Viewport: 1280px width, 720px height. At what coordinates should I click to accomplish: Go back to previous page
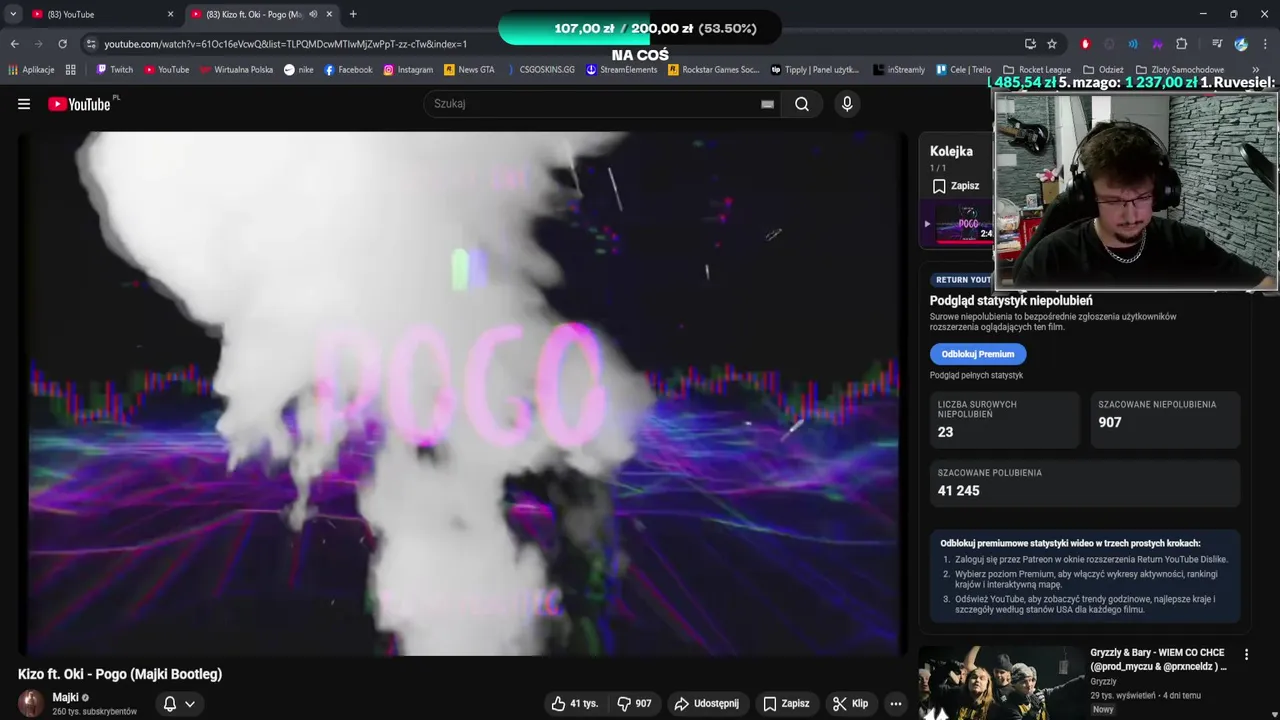click(14, 44)
